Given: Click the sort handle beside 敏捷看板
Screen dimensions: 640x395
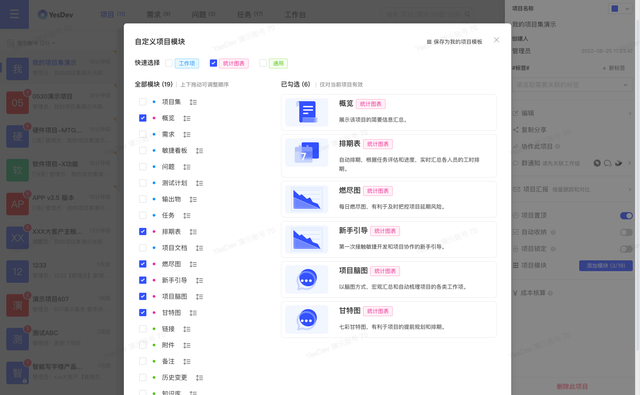Looking at the screenshot, I should point(199,151).
